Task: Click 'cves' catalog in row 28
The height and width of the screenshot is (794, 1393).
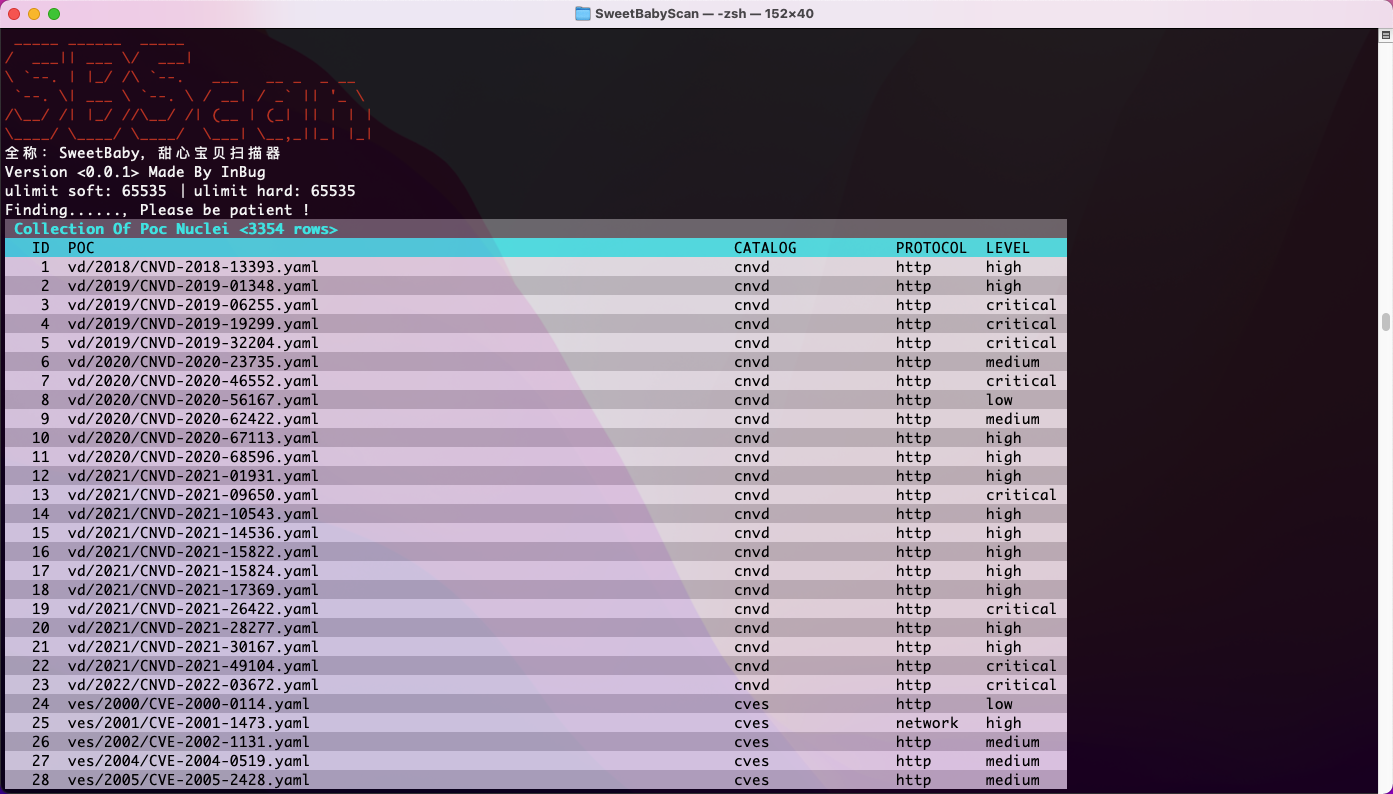Action: click(752, 780)
